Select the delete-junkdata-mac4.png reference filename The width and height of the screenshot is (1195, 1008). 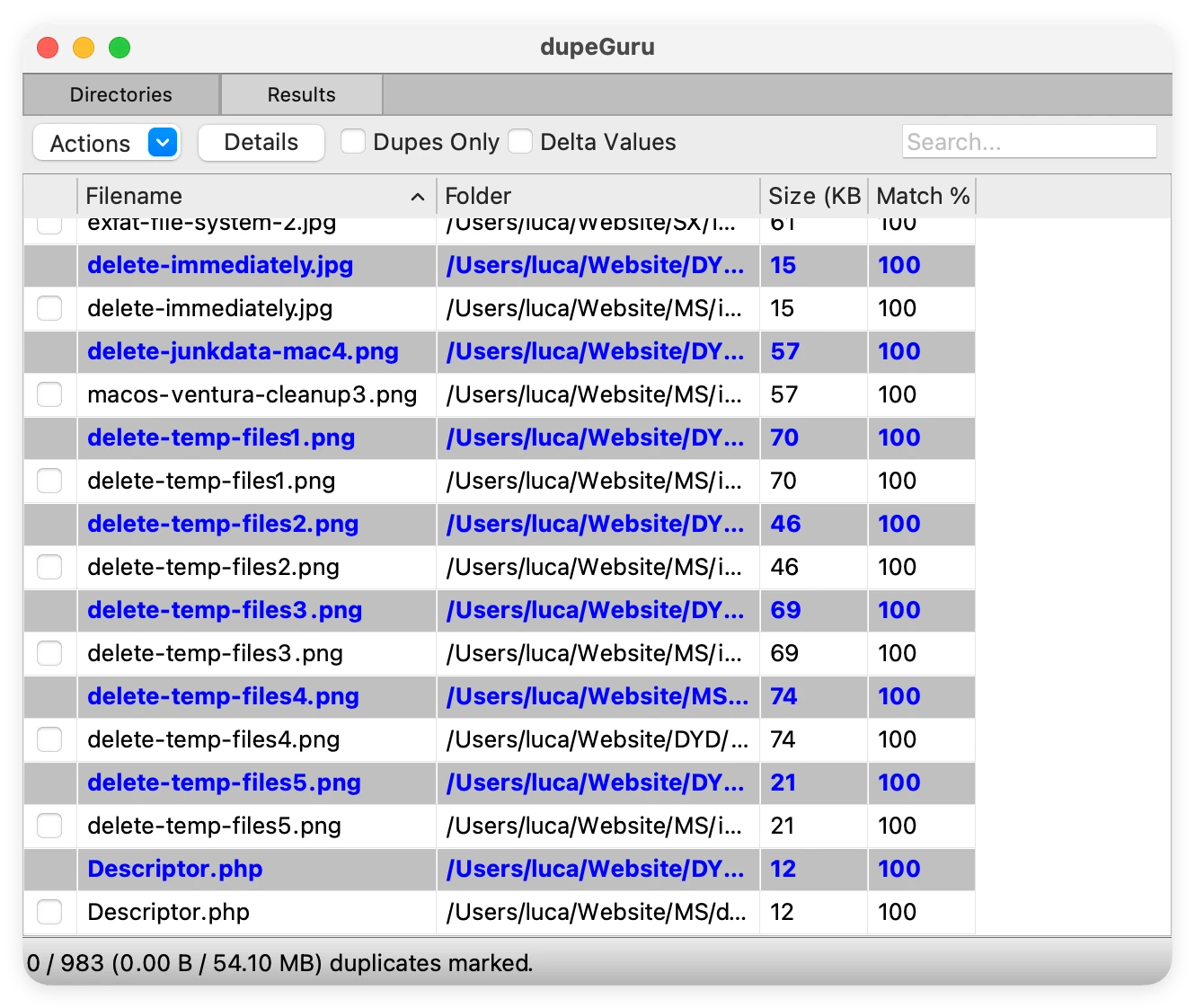coord(243,351)
